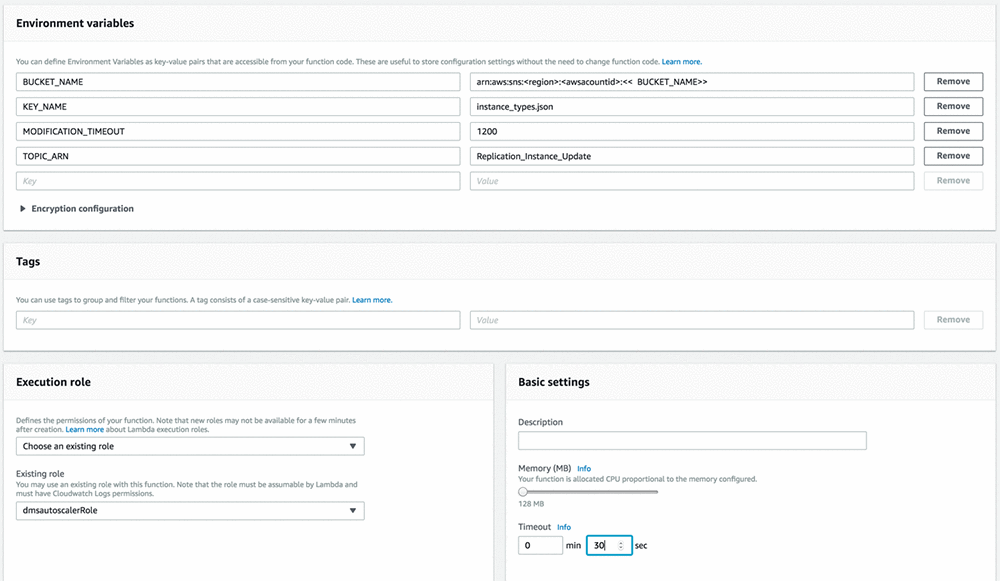Remove the BUCKET_NAME environment variable
Viewport: 1000px width, 581px height.
[x=953, y=81]
